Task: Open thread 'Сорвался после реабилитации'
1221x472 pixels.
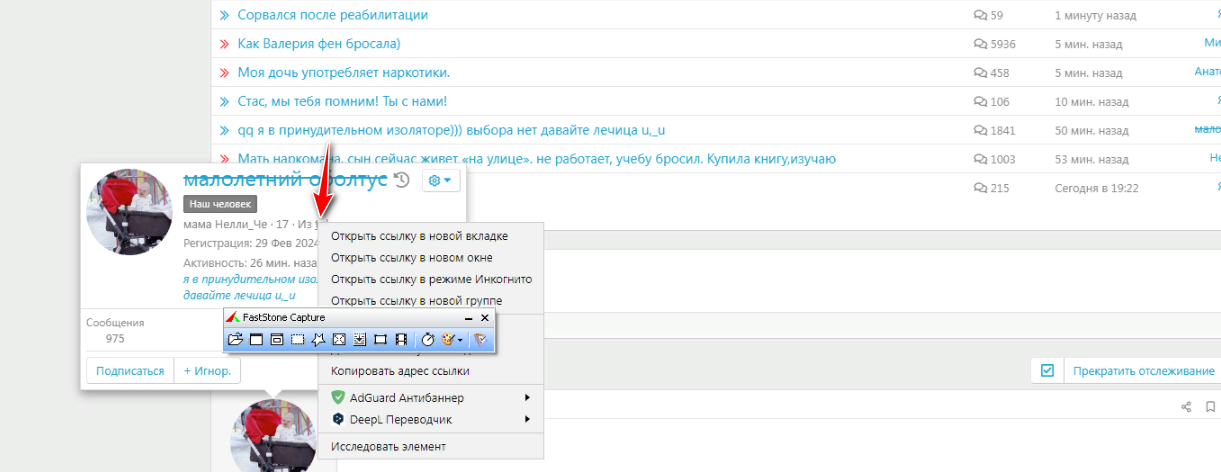Action: pos(332,15)
